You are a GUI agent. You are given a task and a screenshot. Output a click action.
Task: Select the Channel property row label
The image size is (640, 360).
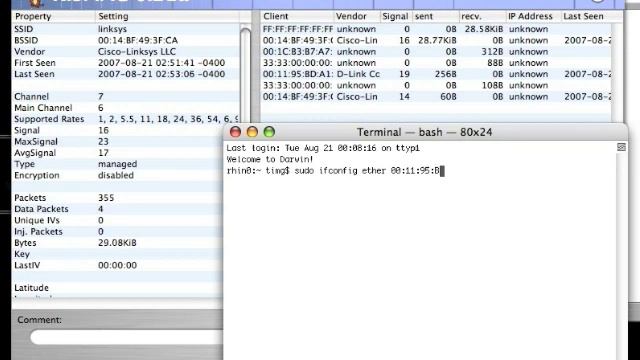(x=31, y=97)
